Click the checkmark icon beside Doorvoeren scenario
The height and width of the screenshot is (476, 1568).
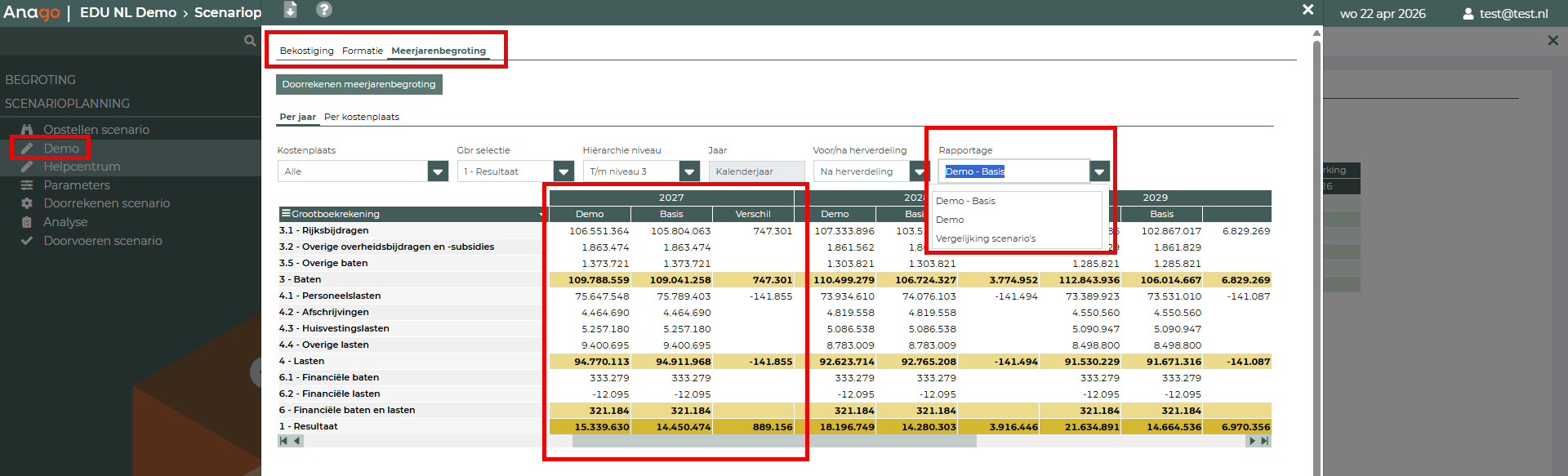[27, 241]
